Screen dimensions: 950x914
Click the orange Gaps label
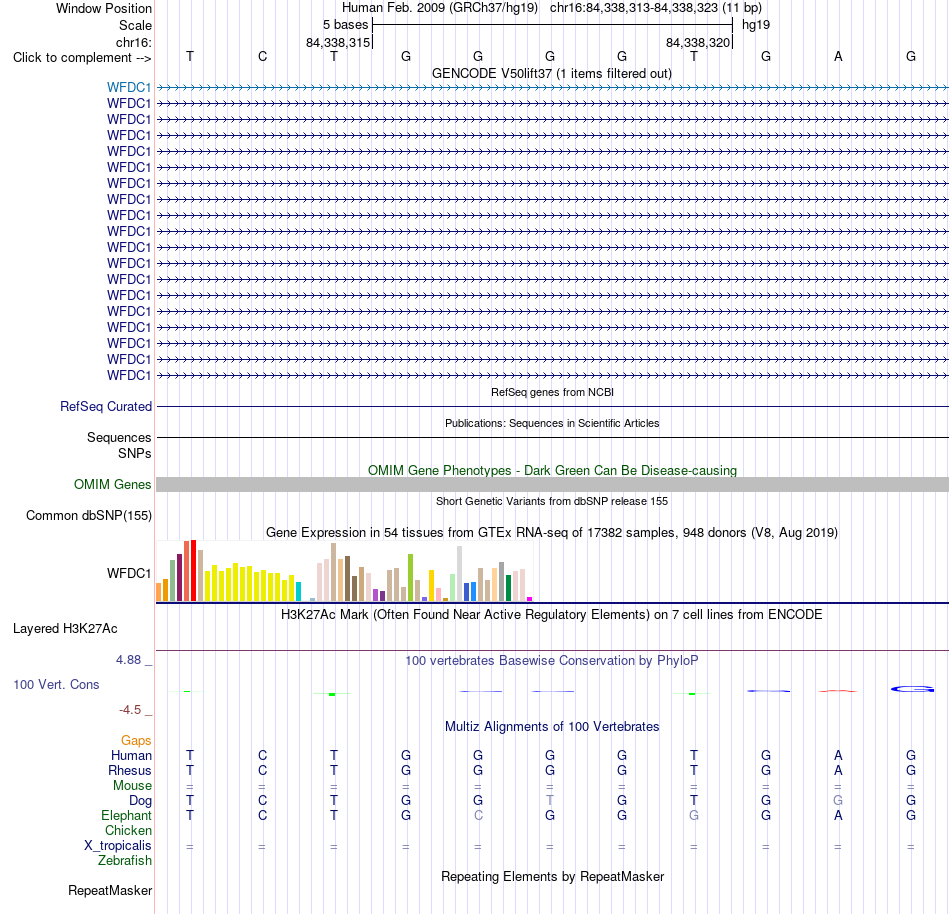pyautogui.click(x=136, y=740)
